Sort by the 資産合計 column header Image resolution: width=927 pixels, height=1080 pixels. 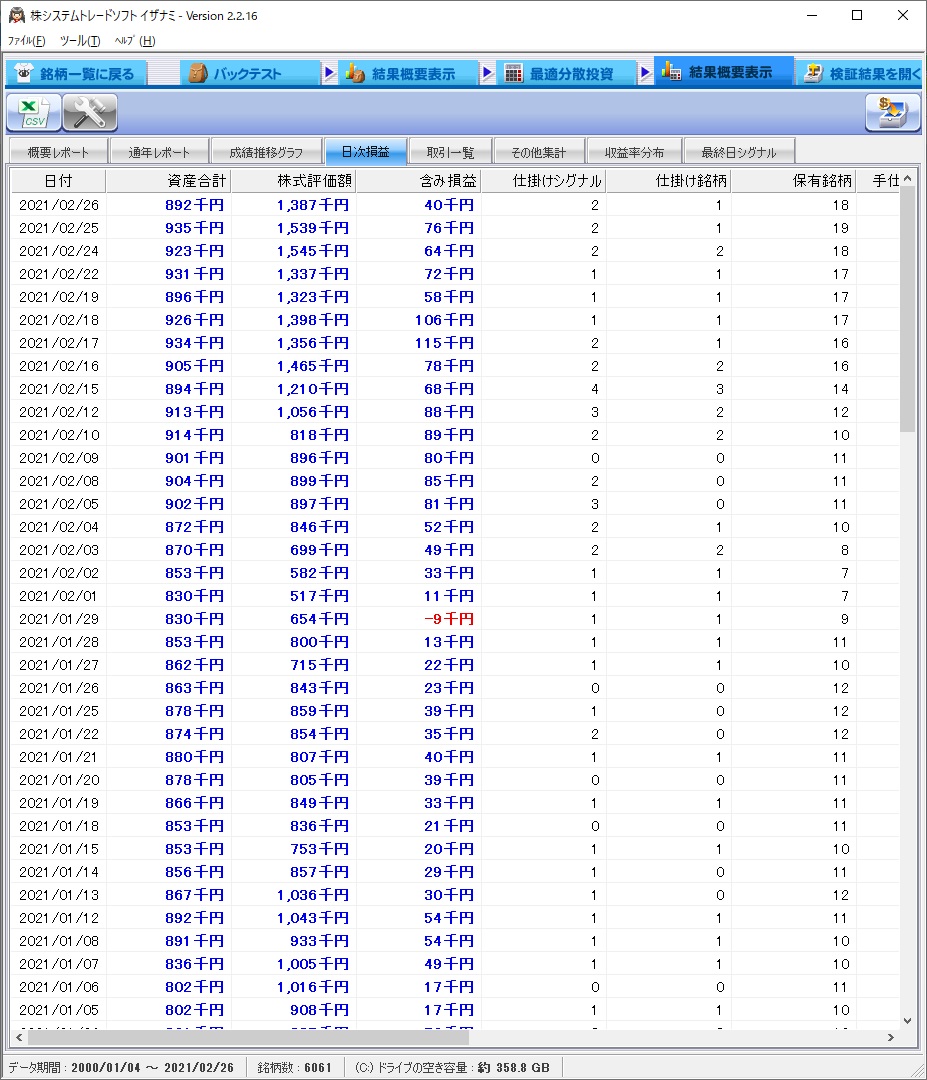coord(168,181)
